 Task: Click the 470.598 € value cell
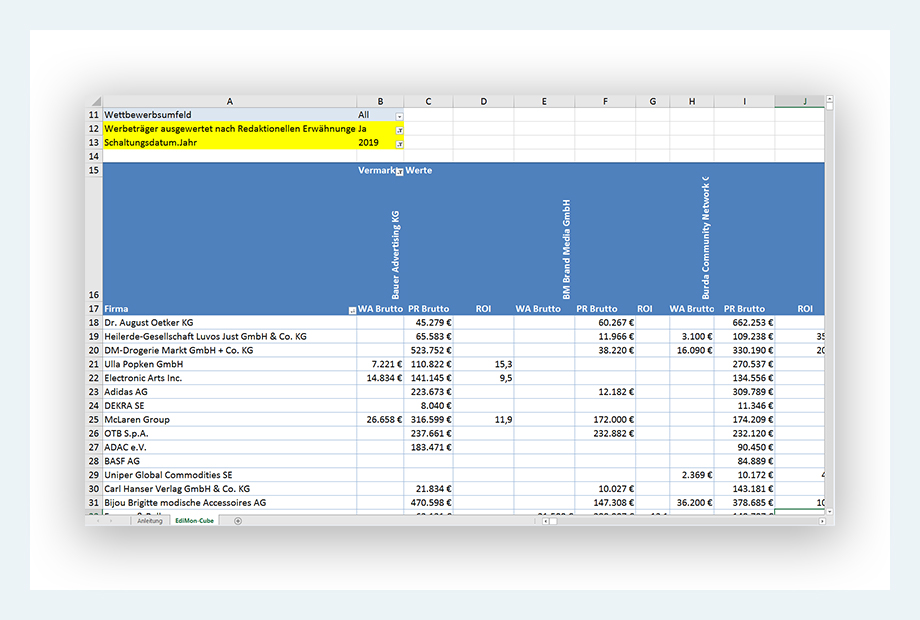point(428,503)
